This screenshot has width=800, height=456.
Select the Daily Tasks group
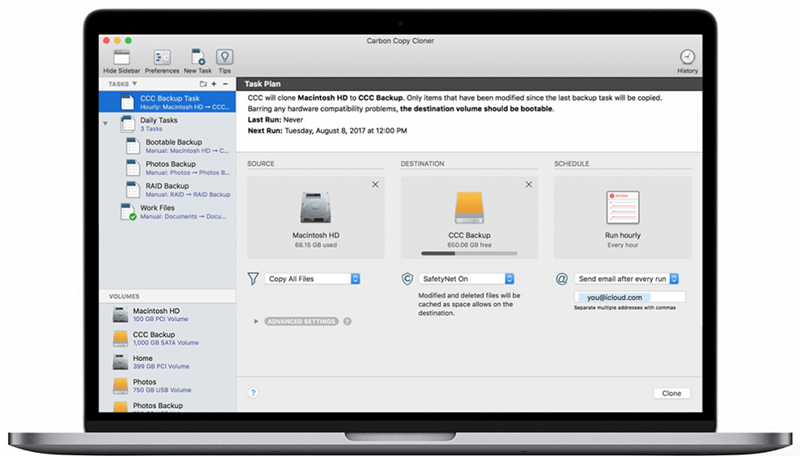[167, 124]
